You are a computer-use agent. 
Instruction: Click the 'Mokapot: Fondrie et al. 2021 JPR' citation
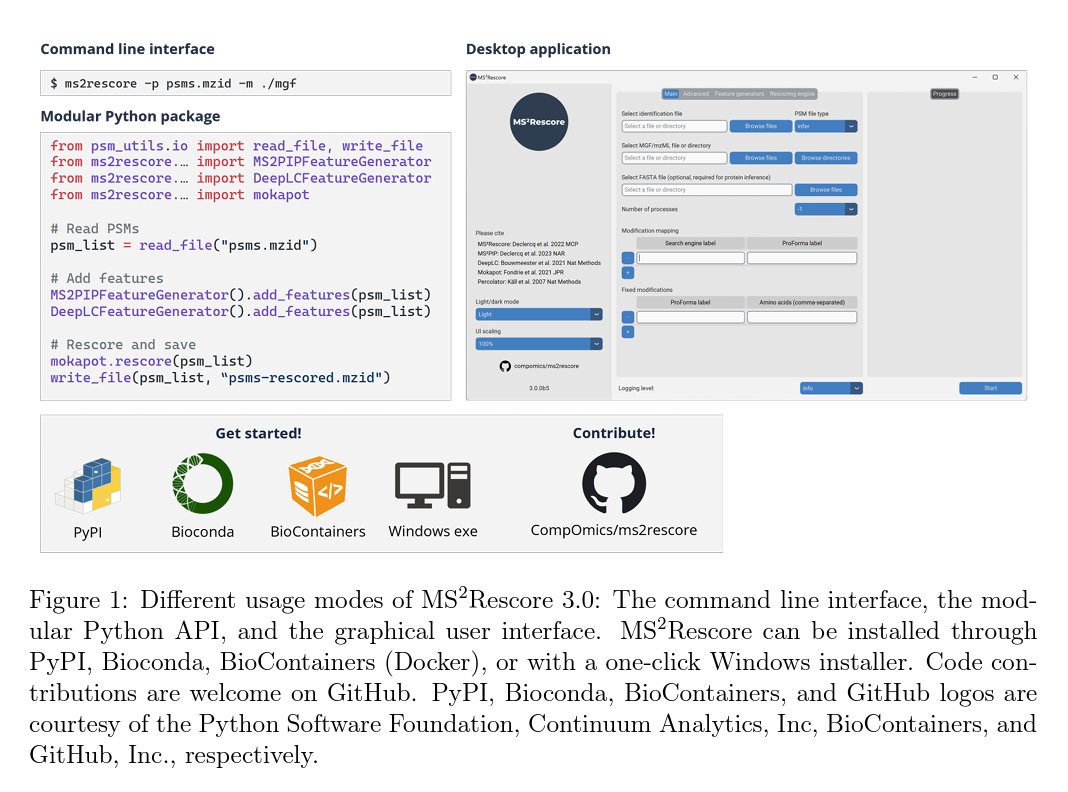point(520,272)
